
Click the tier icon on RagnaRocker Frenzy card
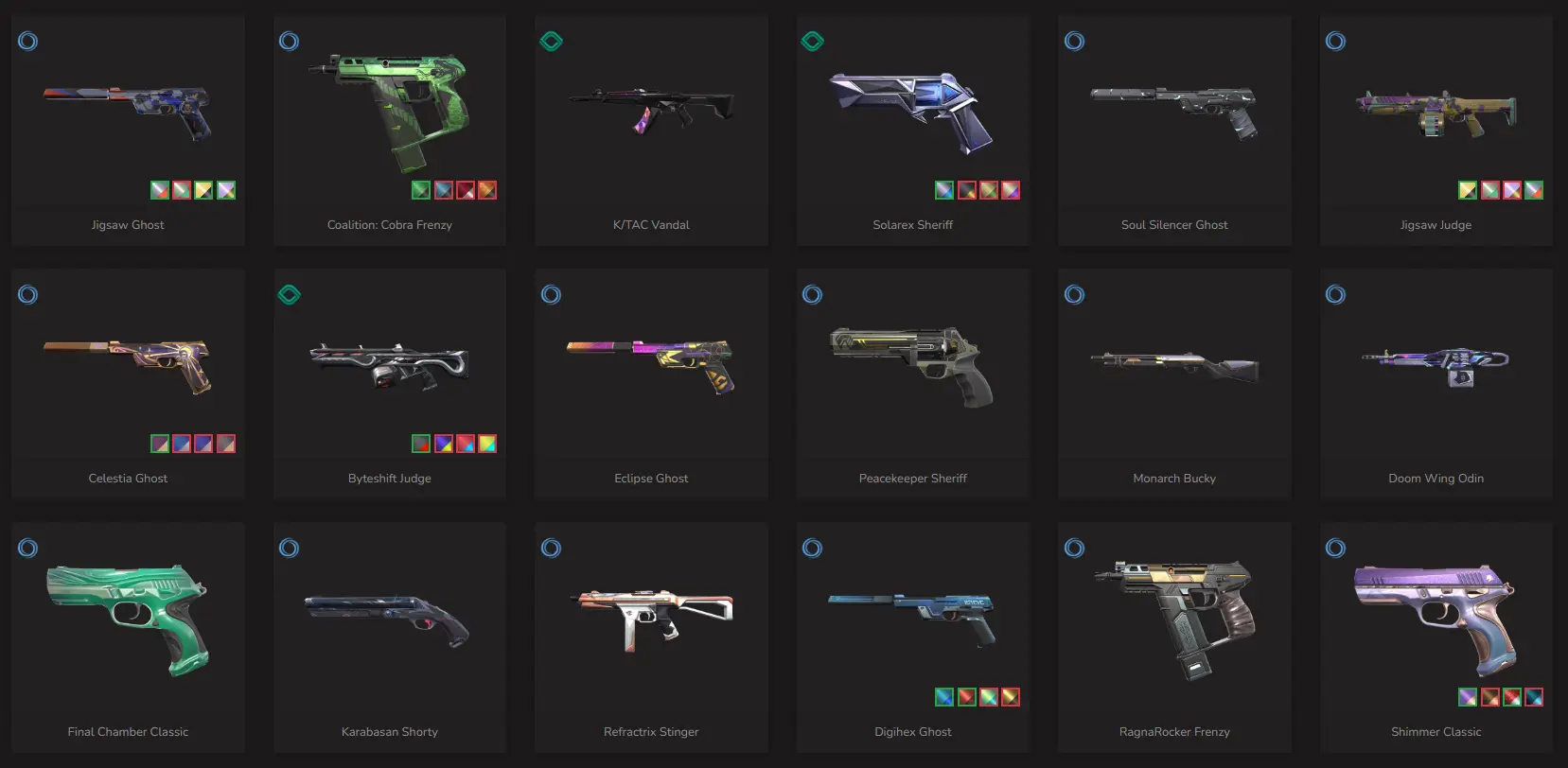pyautogui.click(x=1074, y=548)
